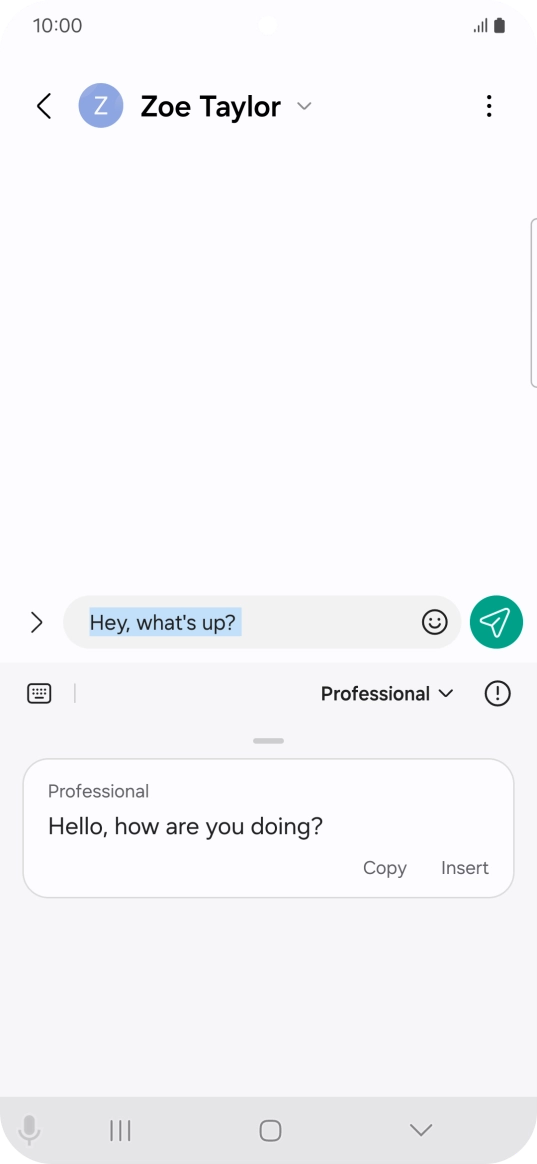This screenshot has width=537, height=1164.
Task: Tap the Zoe Taylor contact name
Action: pos(211,106)
